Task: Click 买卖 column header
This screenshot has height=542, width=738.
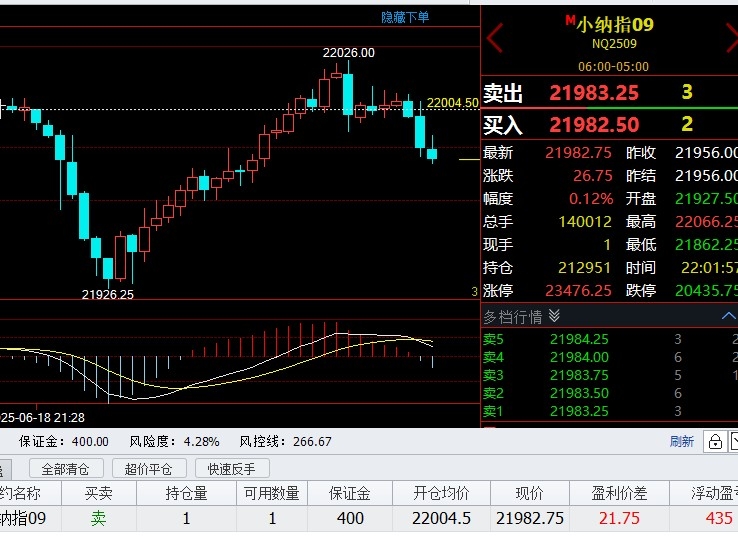Action: [99, 493]
